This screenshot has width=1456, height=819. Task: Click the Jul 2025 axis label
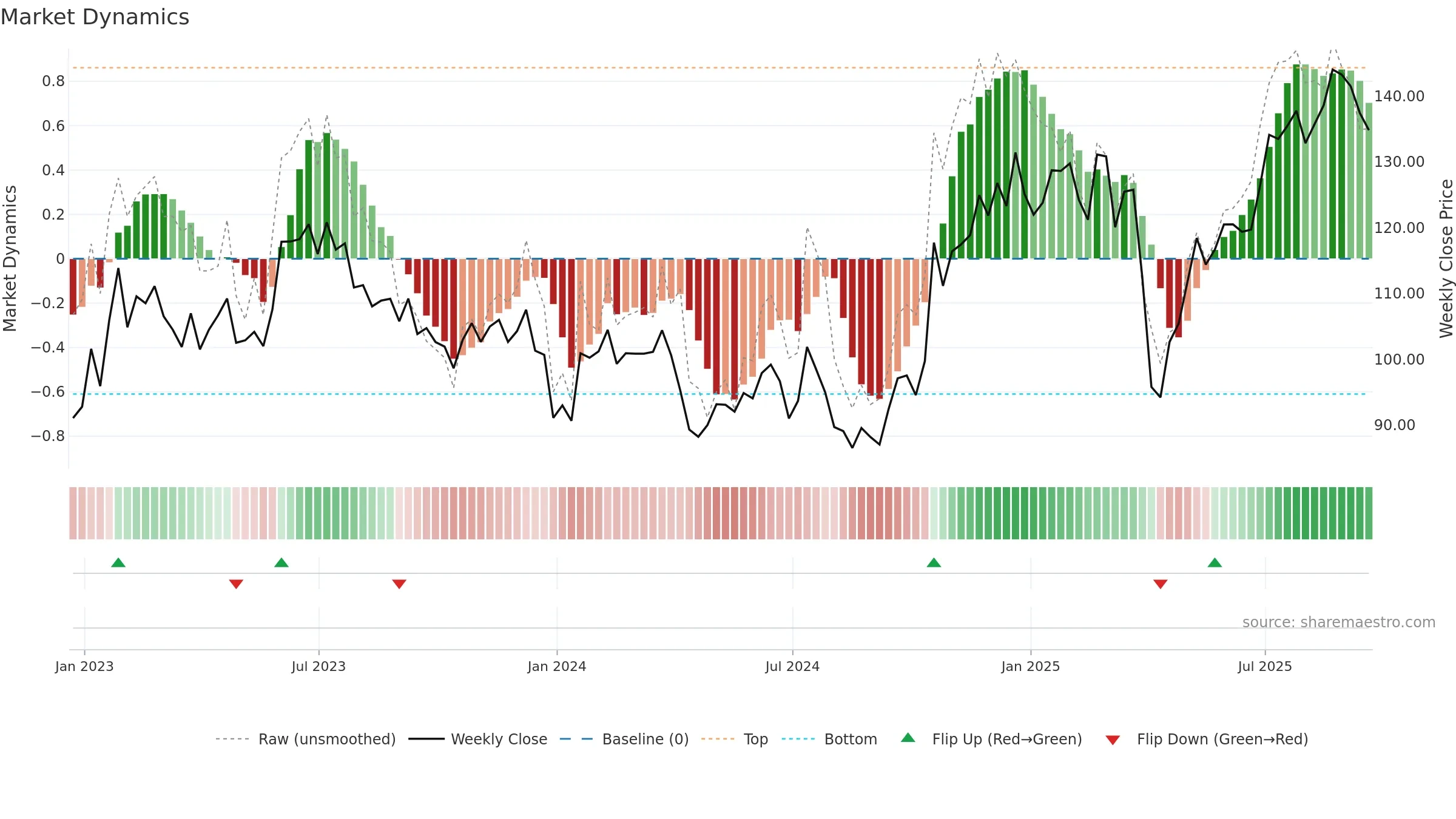[1265, 666]
